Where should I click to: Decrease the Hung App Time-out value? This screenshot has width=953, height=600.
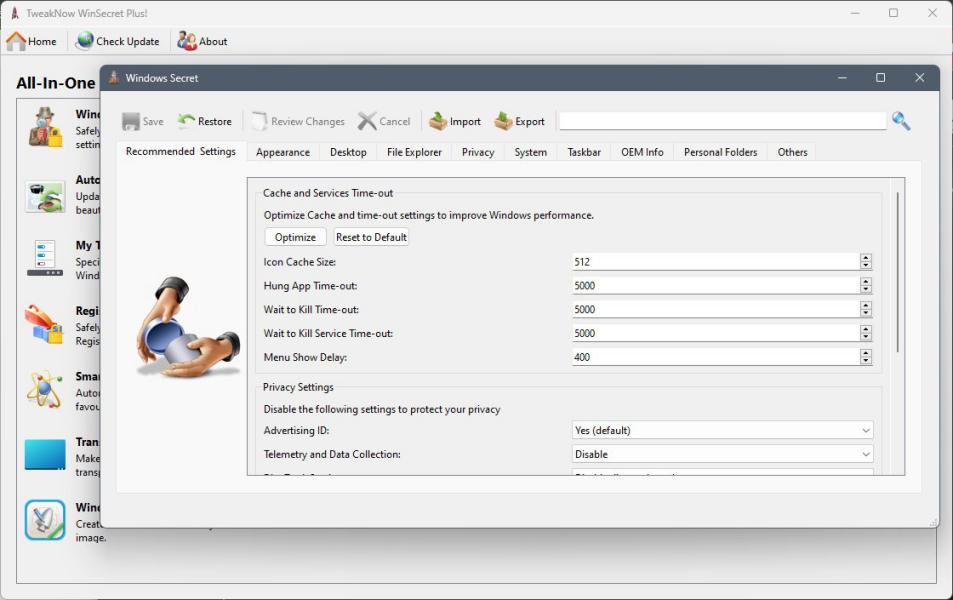point(866,289)
